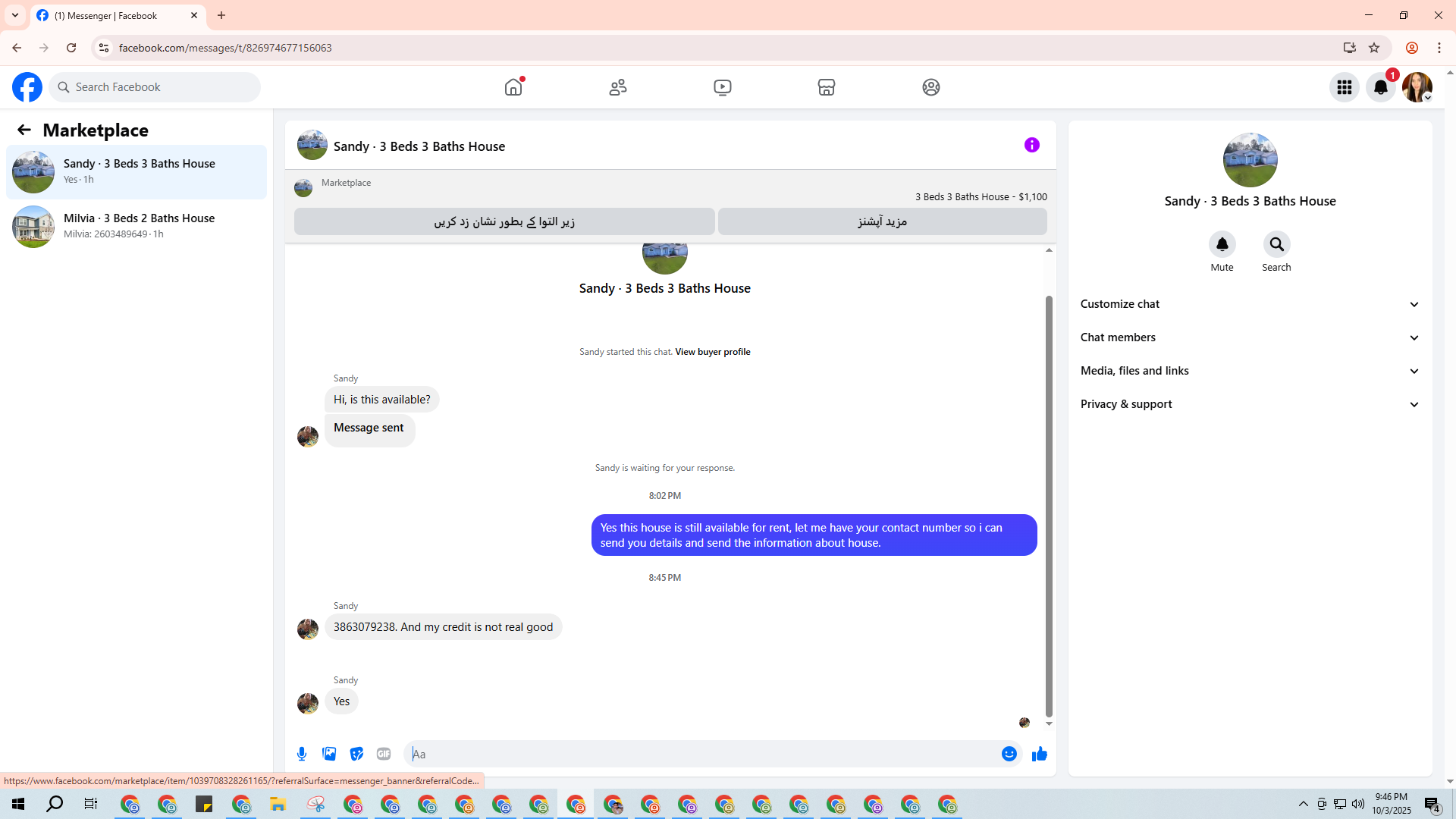Screen dimensions: 1456x819
Task: Click the 'Hi, is this available?' message
Action: pyautogui.click(x=382, y=400)
